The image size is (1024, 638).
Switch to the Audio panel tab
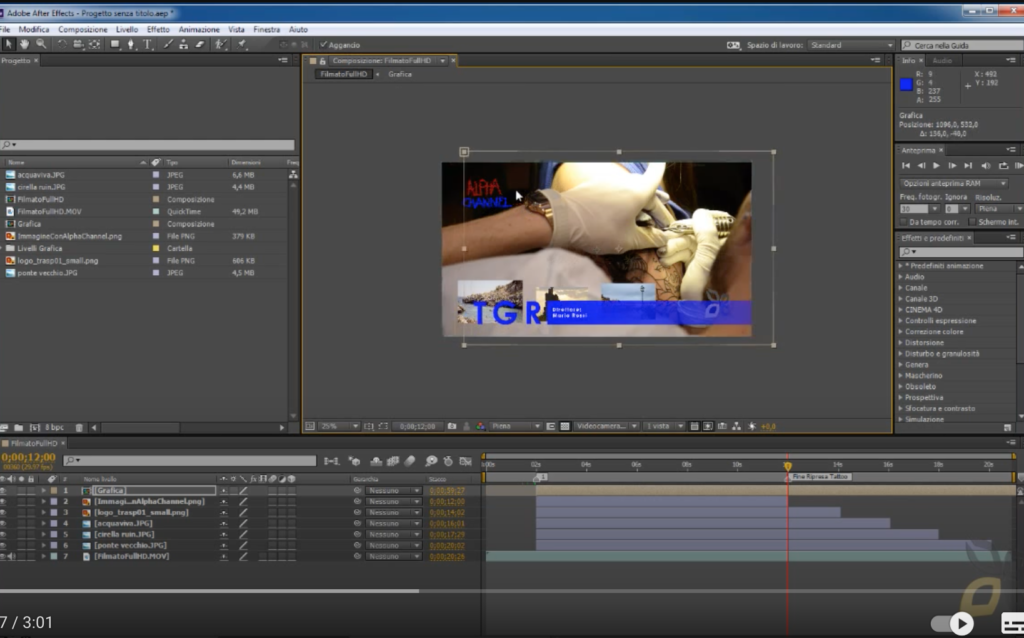[x=942, y=60]
